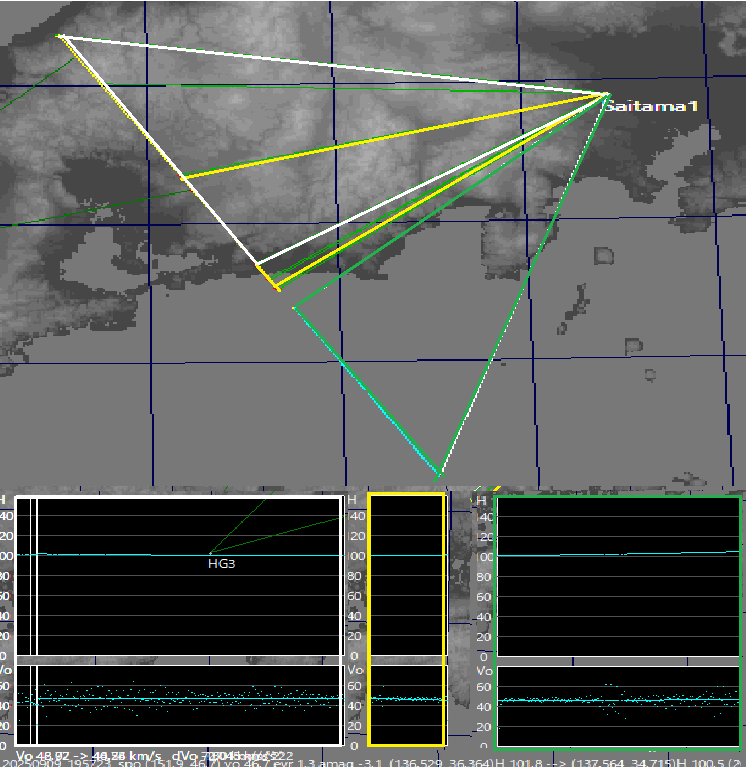This screenshot has height=767, width=746.
Task: Click the Saitama1 station label
Action: 652,106
